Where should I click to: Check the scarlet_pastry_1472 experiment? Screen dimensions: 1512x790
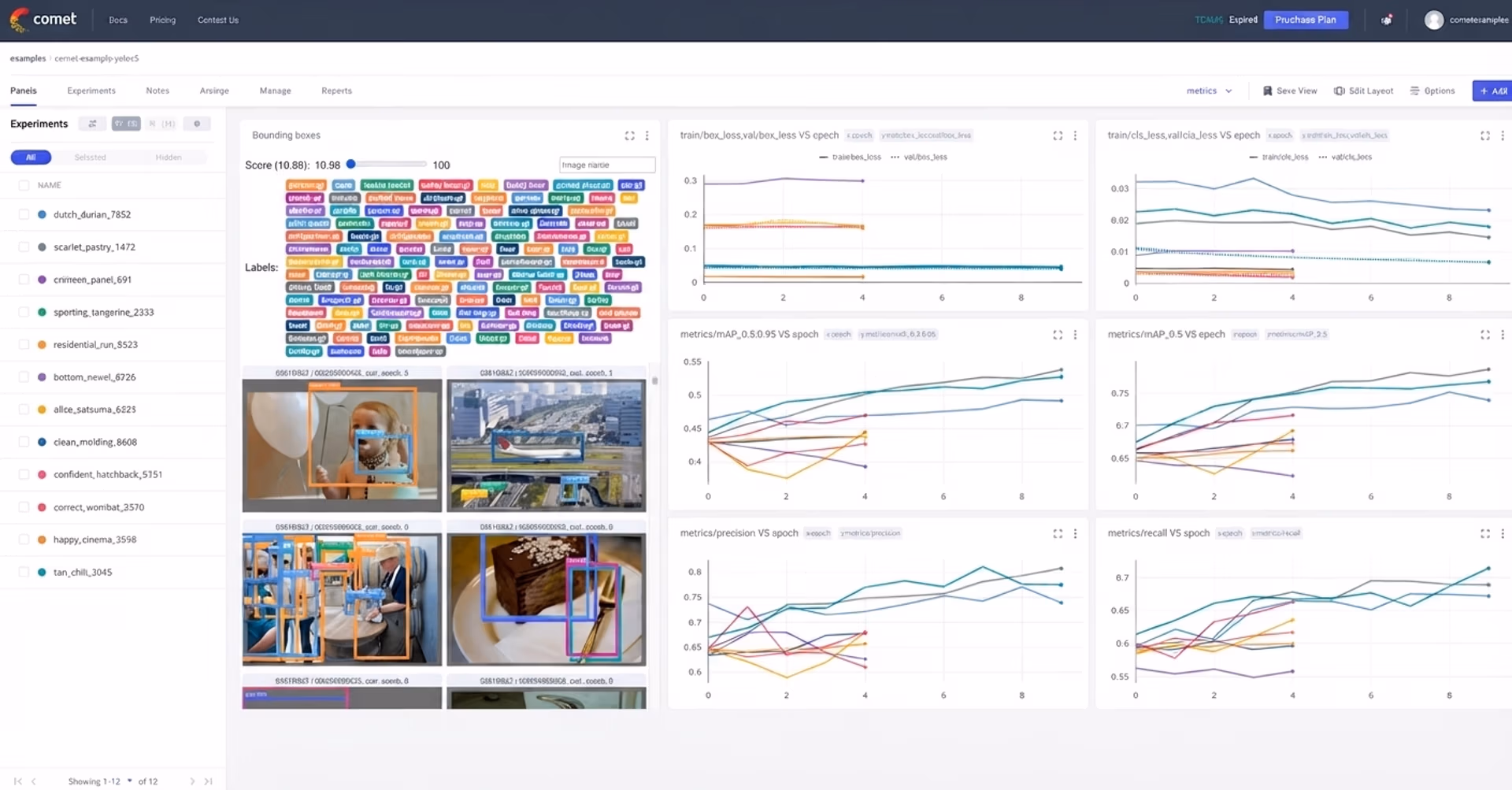pyautogui.click(x=24, y=247)
